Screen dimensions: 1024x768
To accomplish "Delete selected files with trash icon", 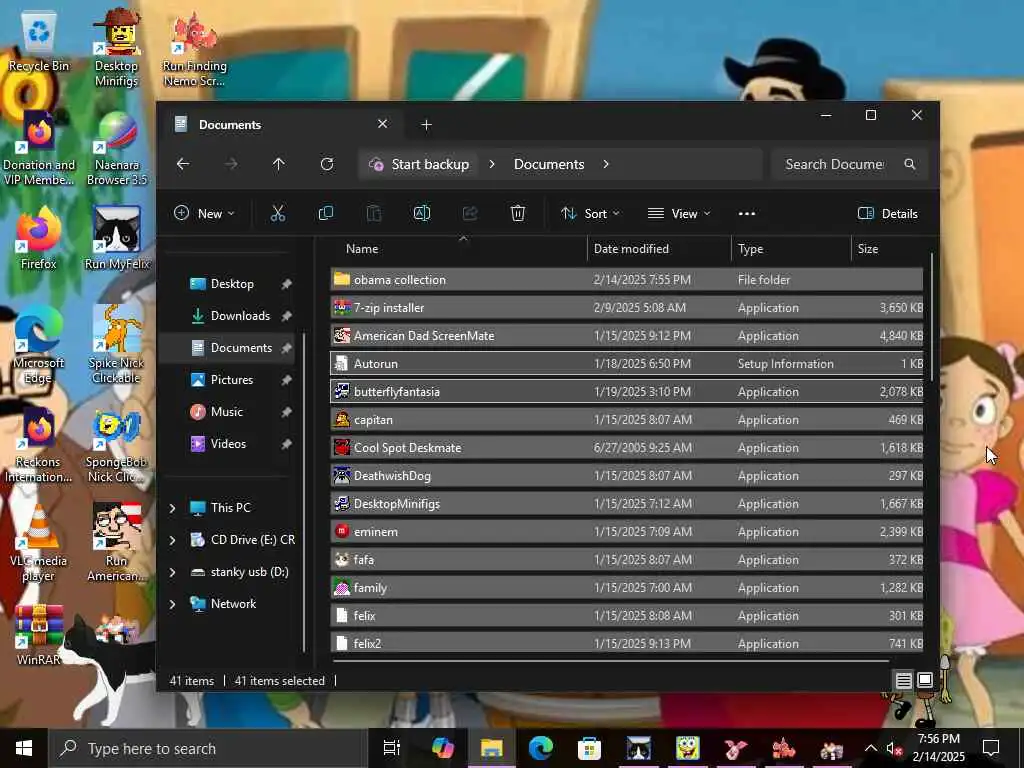I will tap(518, 214).
